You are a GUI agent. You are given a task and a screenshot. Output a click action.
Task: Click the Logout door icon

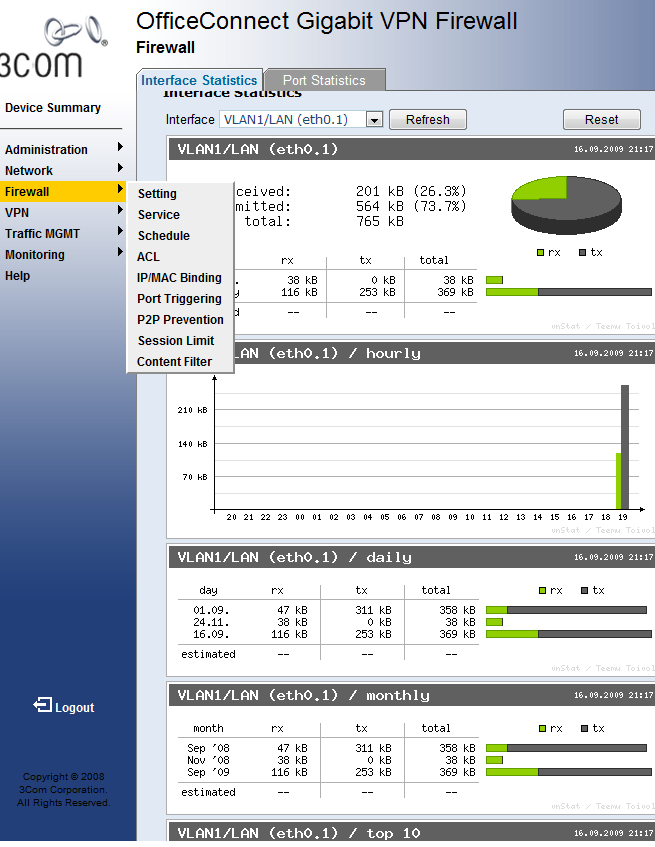pyautogui.click(x=43, y=705)
